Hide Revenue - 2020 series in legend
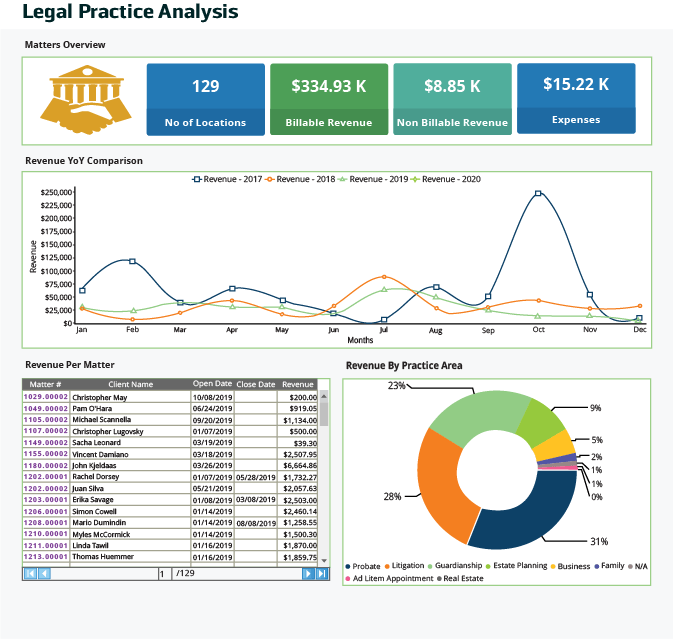 pyautogui.click(x=446, y=179)
